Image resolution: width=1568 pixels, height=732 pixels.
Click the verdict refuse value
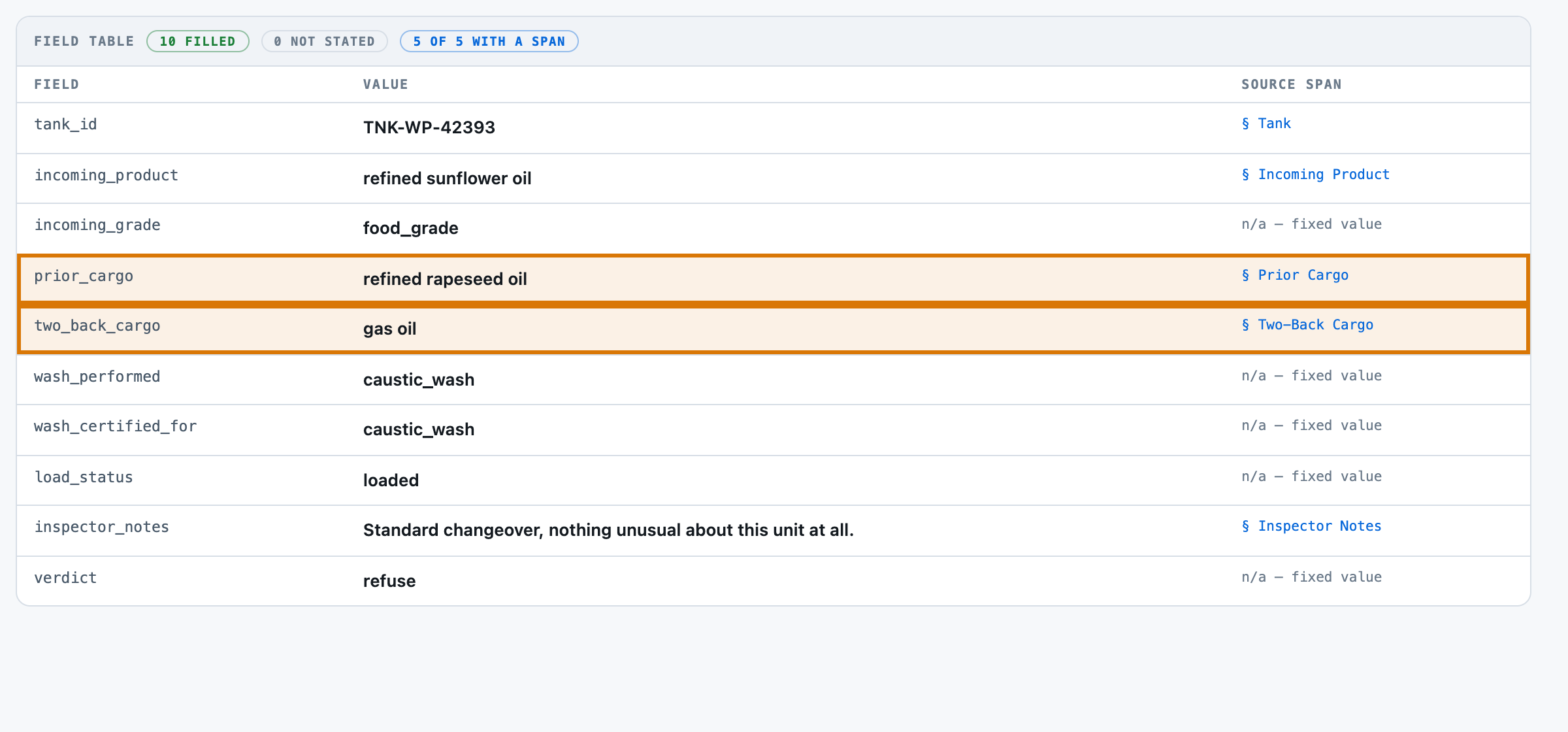(389, 581)
